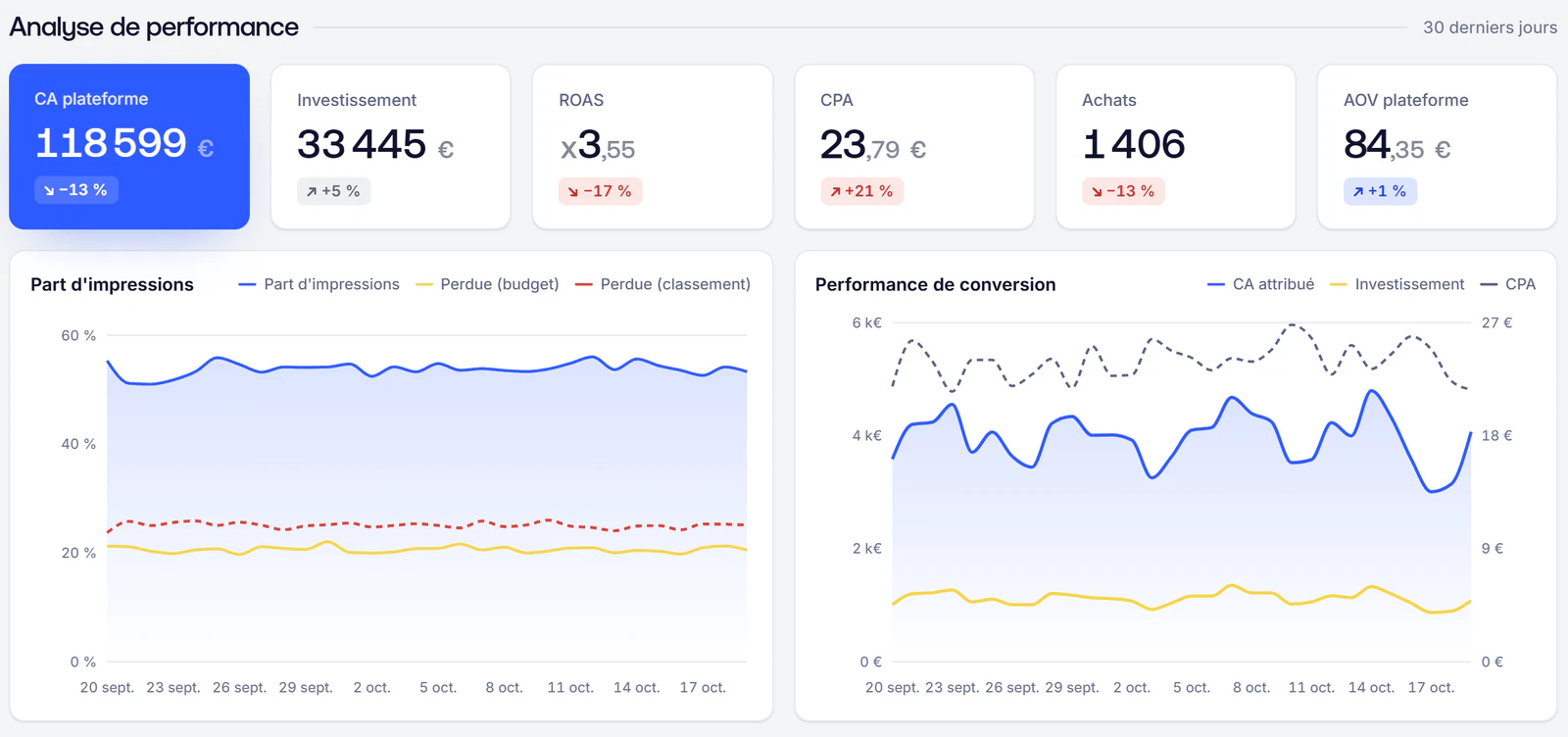The width and height of the screenshot is (1568, 737).
Task: Click the 1 406 purchases value
Action: pyautogui.click(x=1134, y=145)
